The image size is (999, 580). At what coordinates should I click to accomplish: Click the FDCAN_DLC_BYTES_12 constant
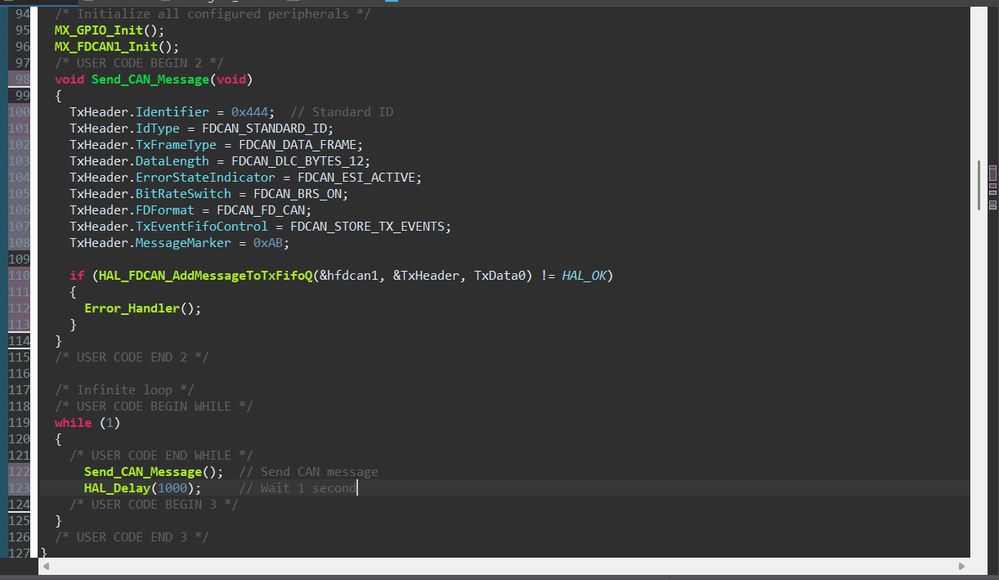pyautogui.click(x=298, y=161)
